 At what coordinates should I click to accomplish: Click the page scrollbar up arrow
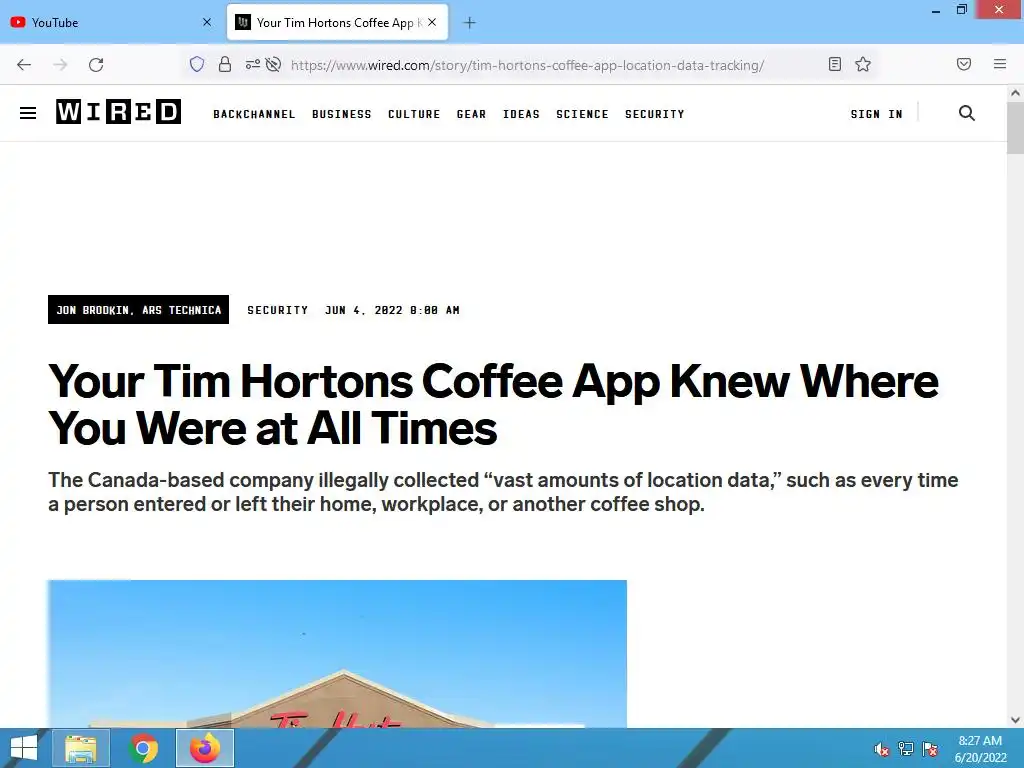click(x=1015, y=93)
